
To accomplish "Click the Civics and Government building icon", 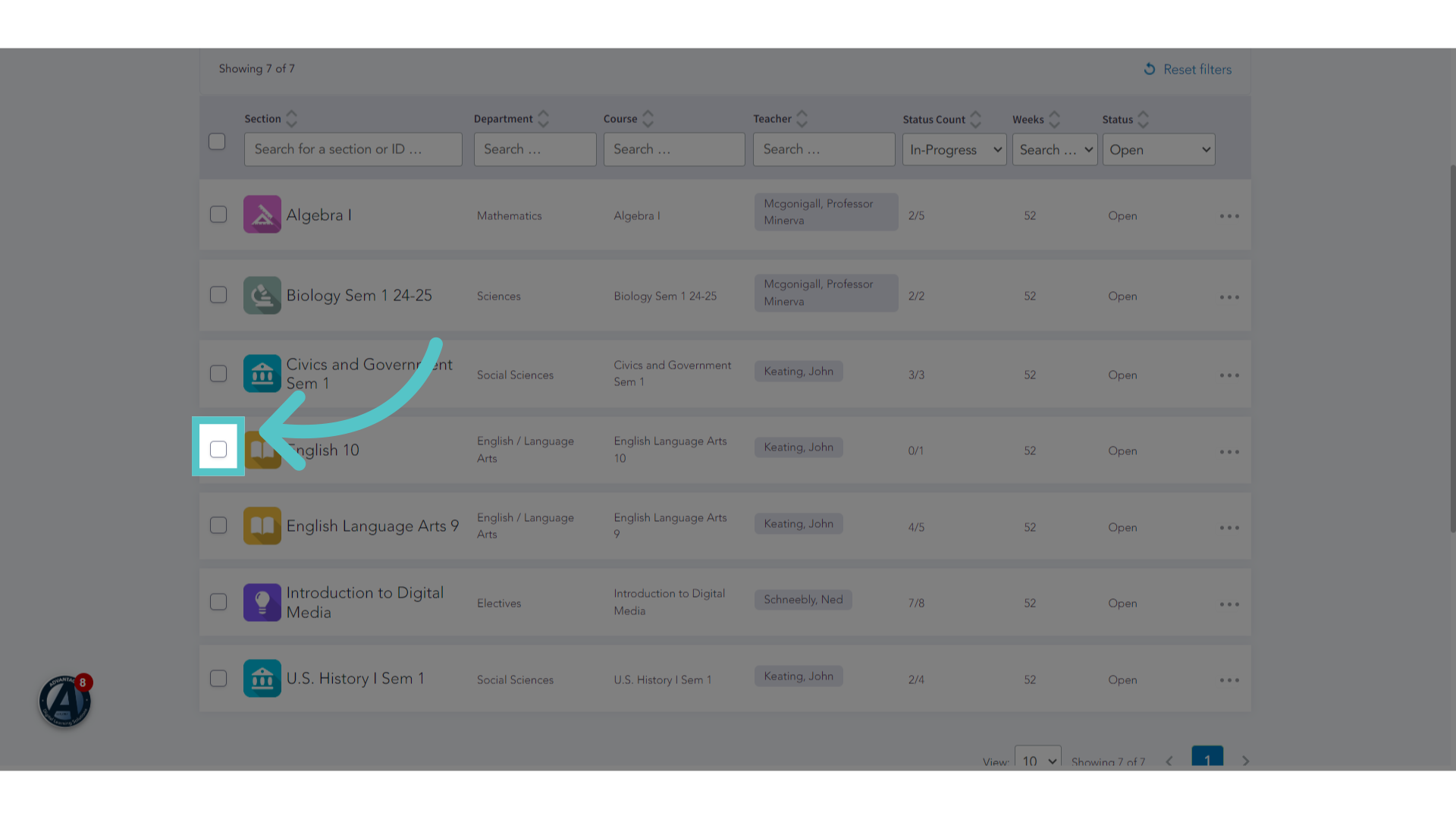I will pyautogui.click(x=262, y=374).
